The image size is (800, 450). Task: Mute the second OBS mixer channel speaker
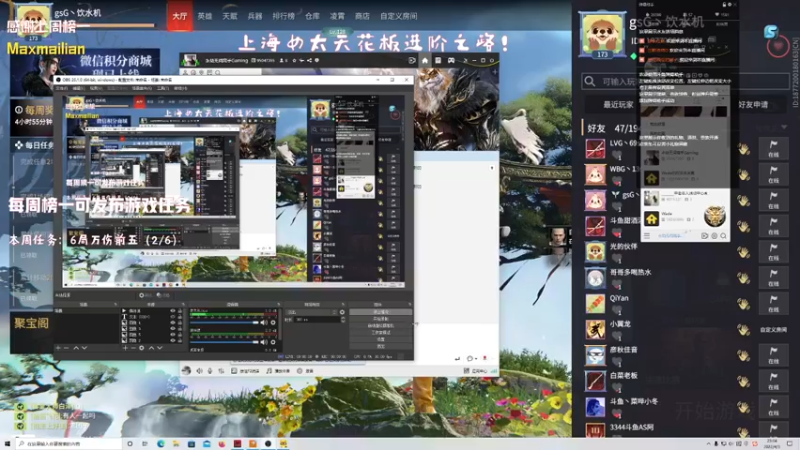pyautogui.click(x=263, y=342)
